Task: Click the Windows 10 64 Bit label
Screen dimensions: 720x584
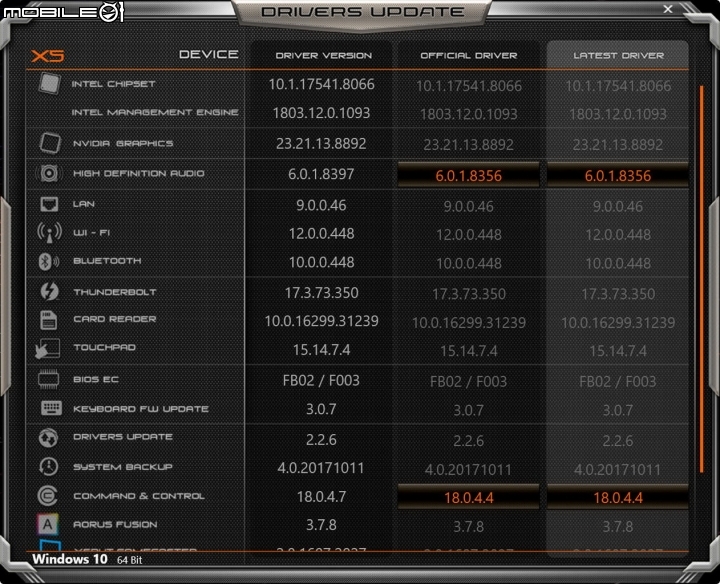Action: [87, 559]
